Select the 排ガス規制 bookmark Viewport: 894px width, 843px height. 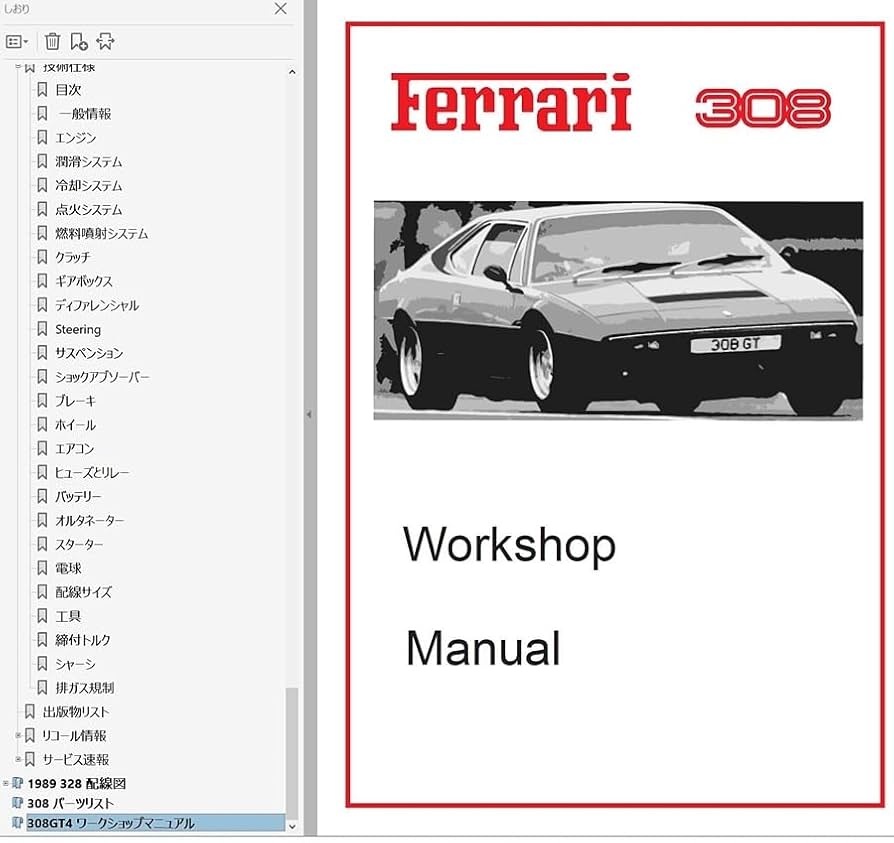tap(84, 688)
